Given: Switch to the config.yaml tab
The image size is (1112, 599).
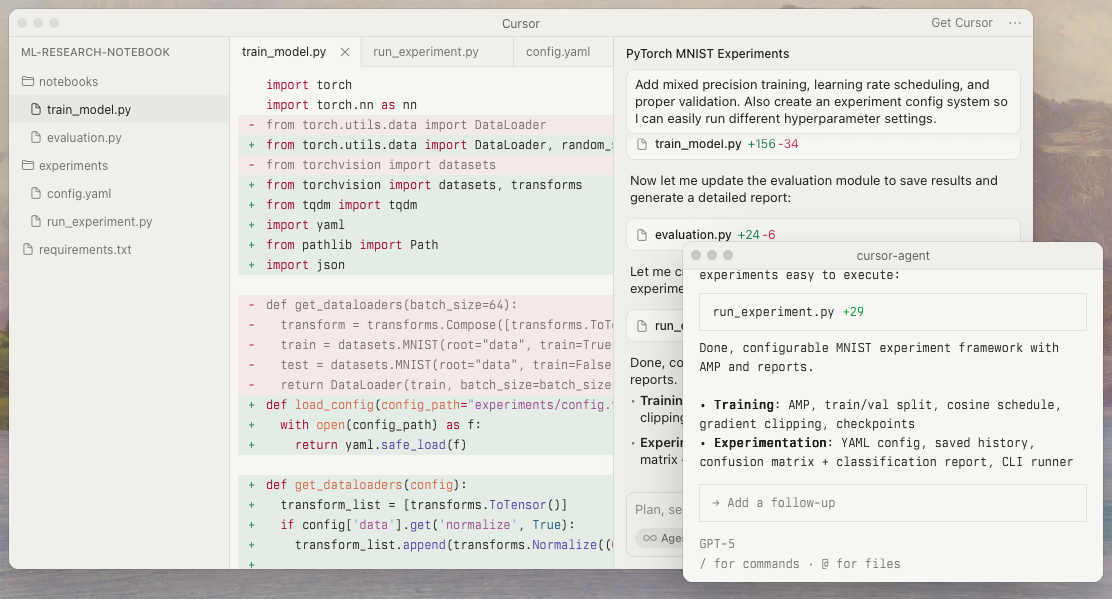Looking at the screenshot, I should coord(558,51).
